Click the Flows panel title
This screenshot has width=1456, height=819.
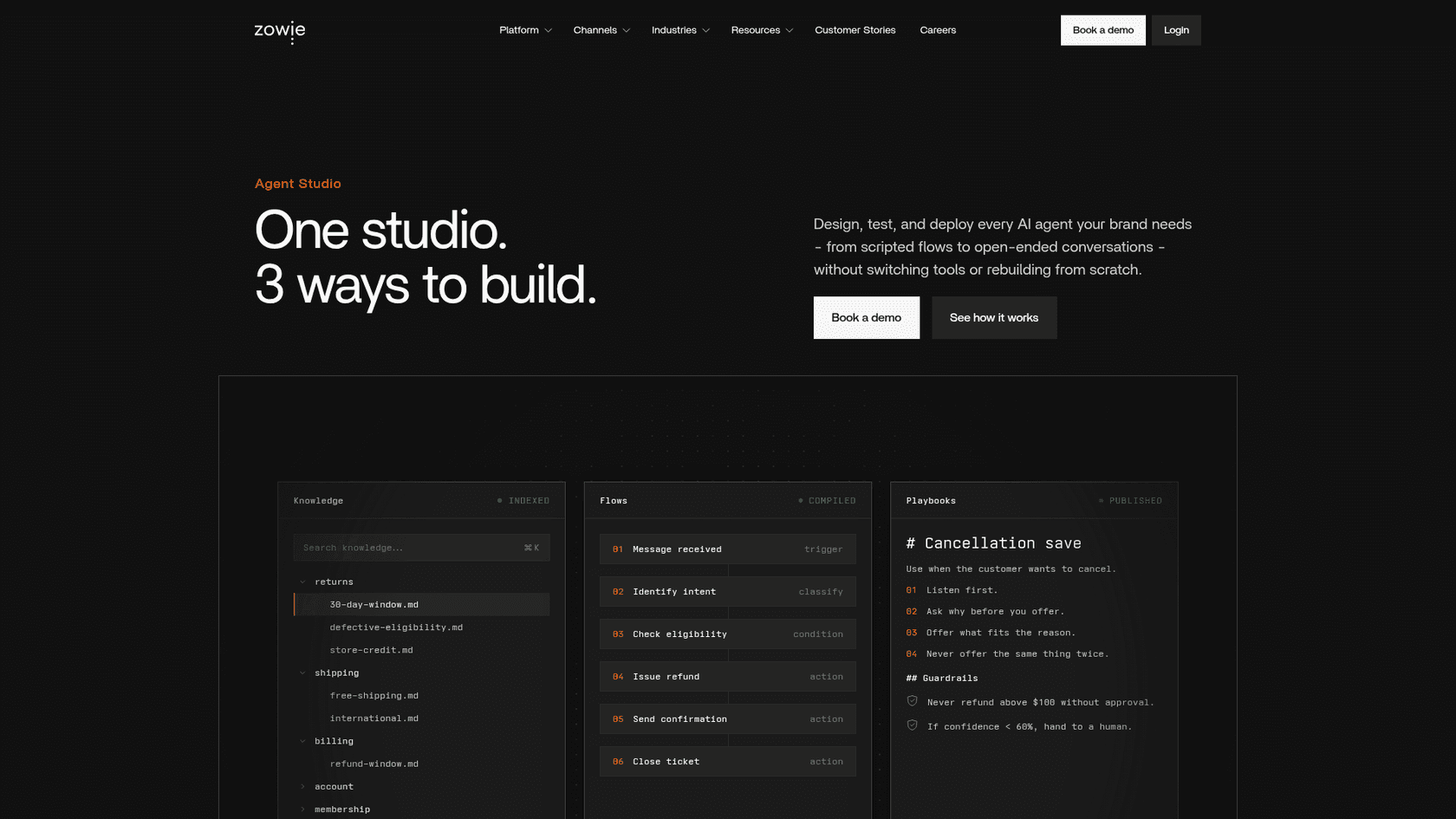[x=614, y=501]
